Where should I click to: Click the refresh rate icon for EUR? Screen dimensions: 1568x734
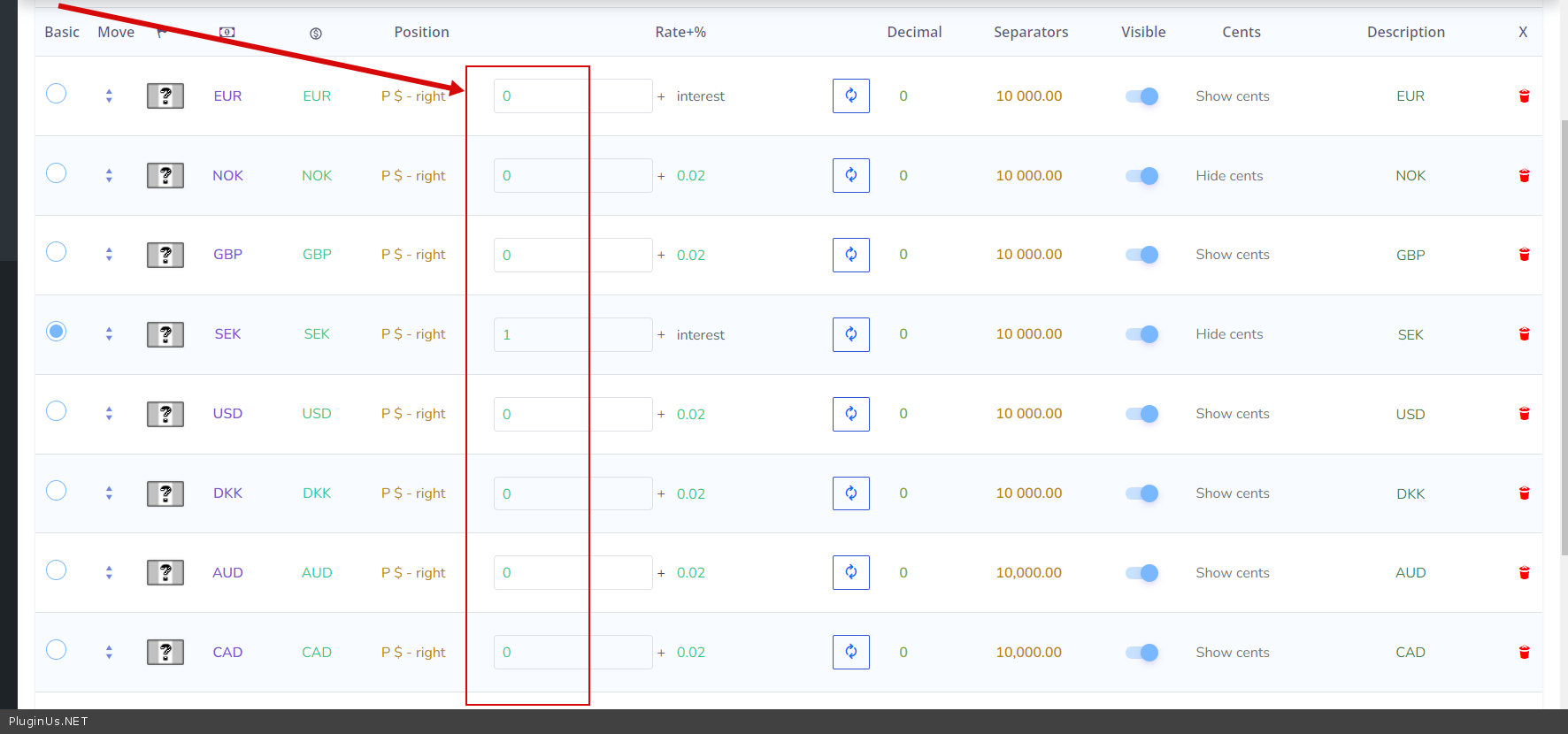850,96
